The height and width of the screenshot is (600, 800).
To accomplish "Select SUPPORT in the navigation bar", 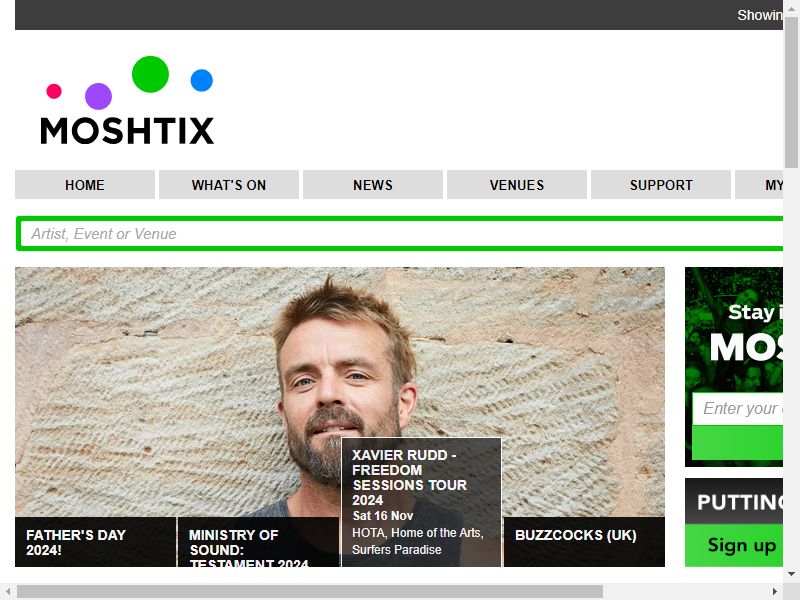I will click(x=661, y=185).
